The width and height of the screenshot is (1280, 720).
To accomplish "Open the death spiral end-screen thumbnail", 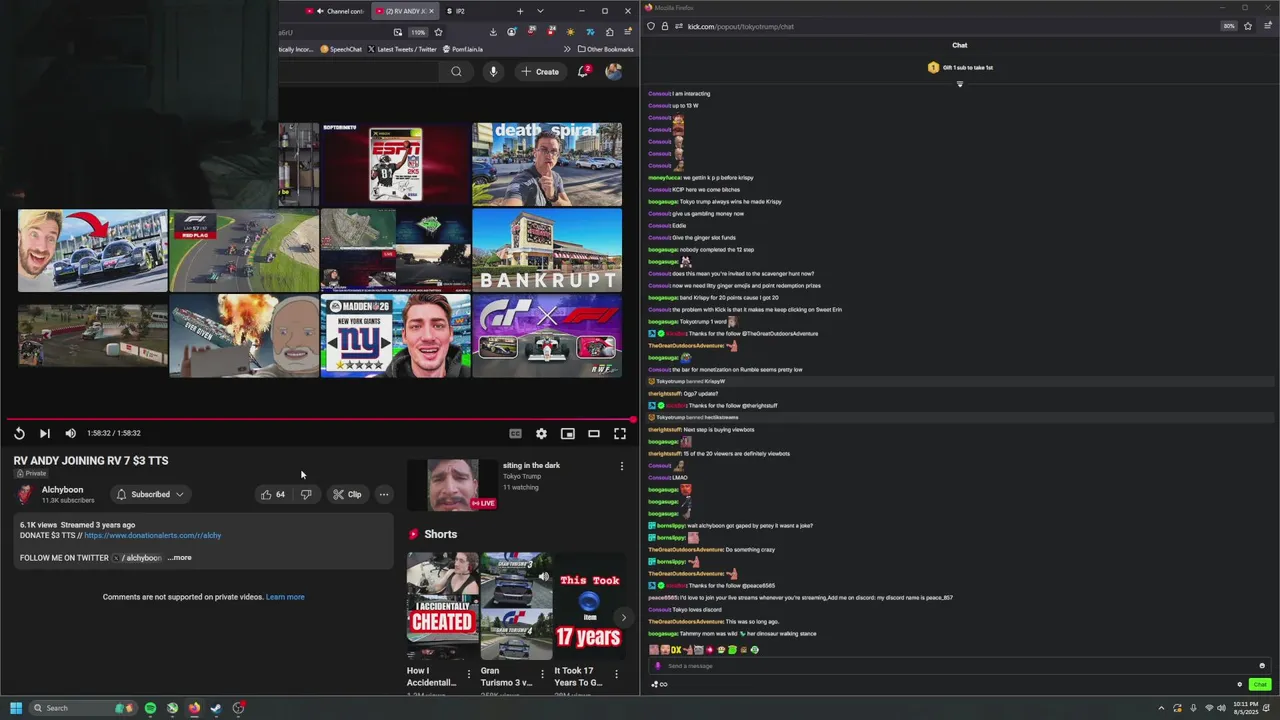I will tap(547, 164).
